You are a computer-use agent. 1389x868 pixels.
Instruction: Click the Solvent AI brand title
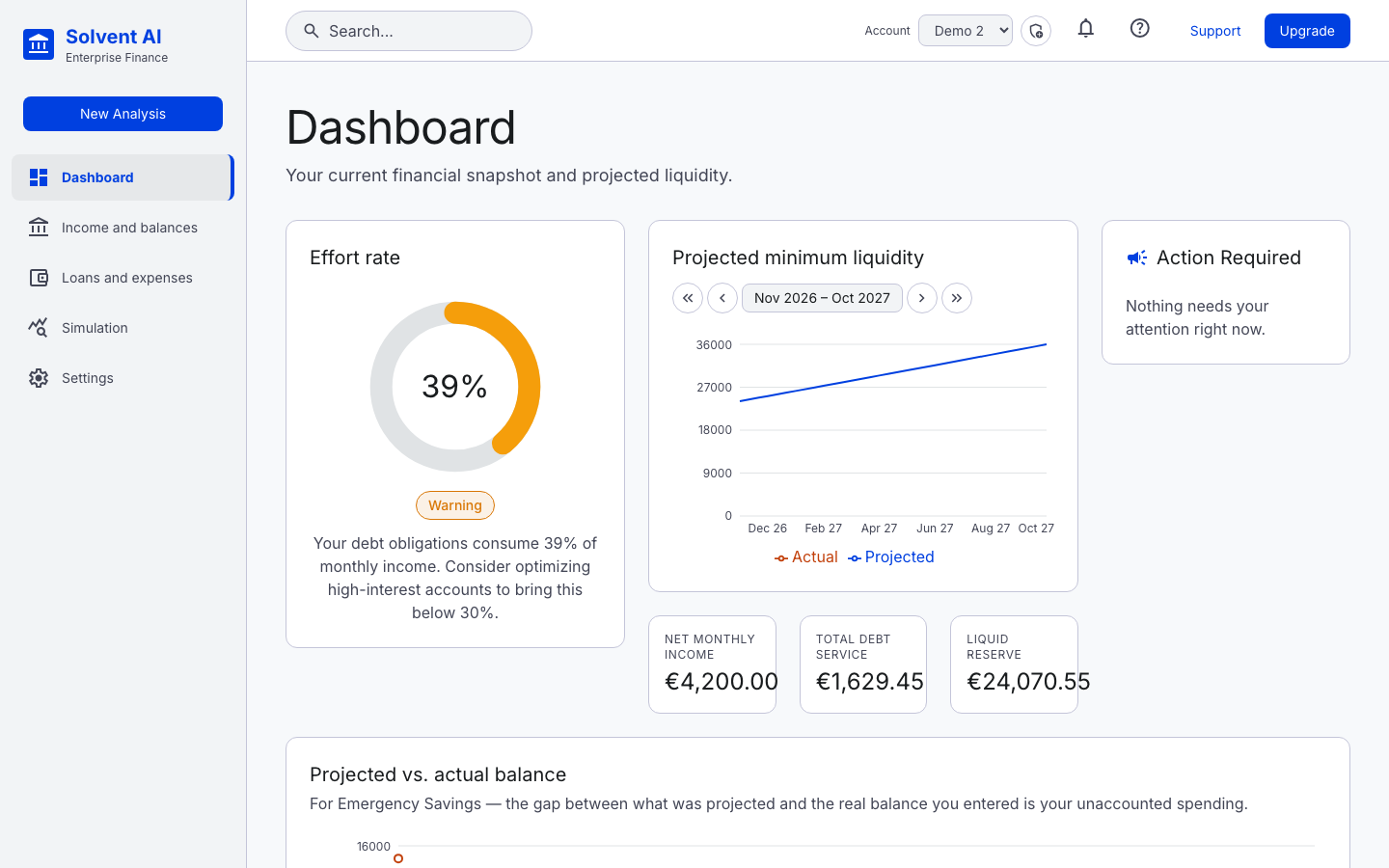click(x=114, y=37)
